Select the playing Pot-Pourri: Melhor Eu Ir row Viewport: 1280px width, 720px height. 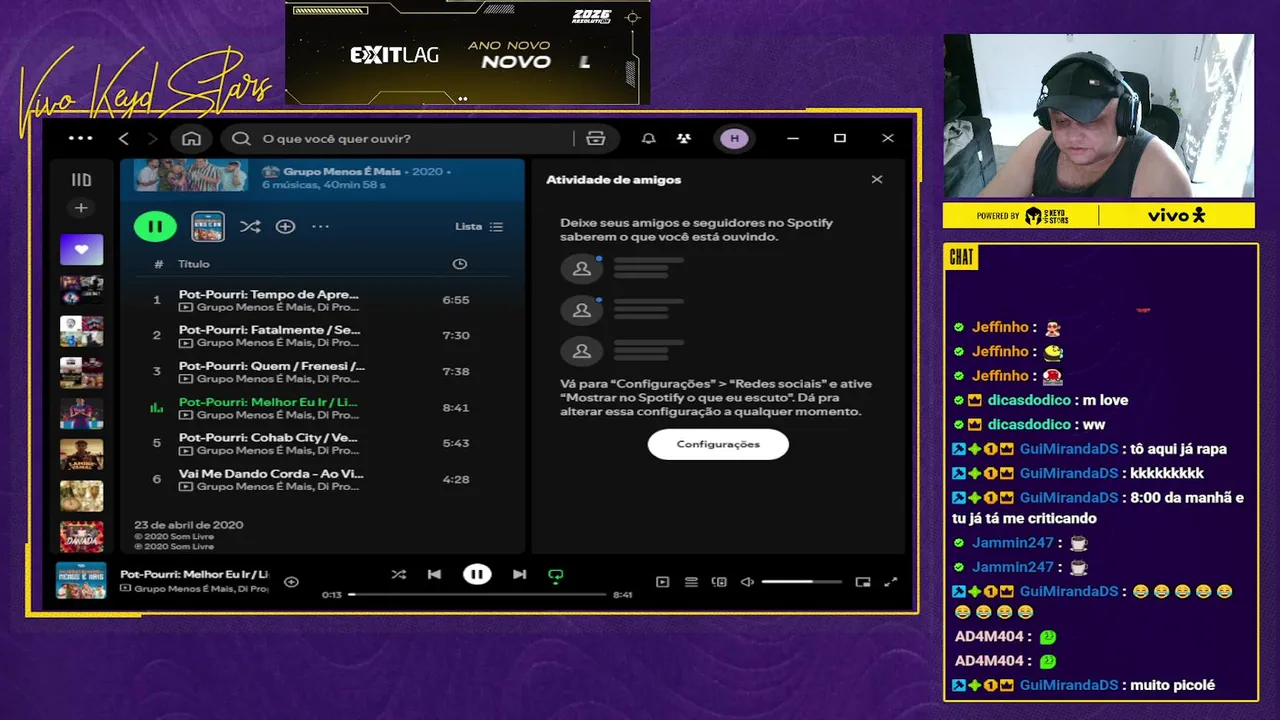(x=320, y=408)
